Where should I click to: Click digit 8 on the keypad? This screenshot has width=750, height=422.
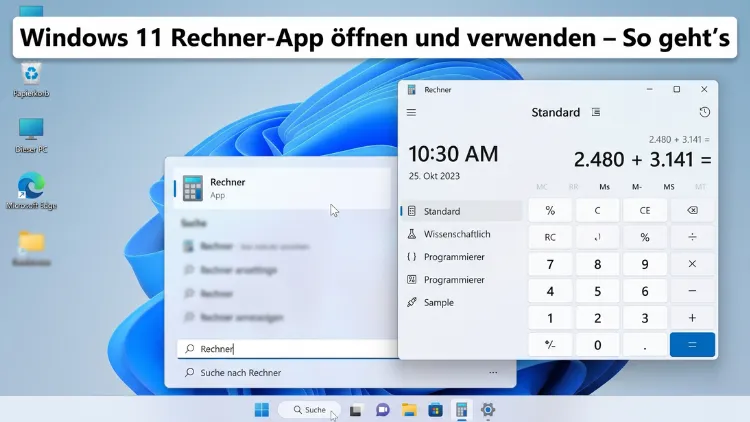tap(597, 264)
